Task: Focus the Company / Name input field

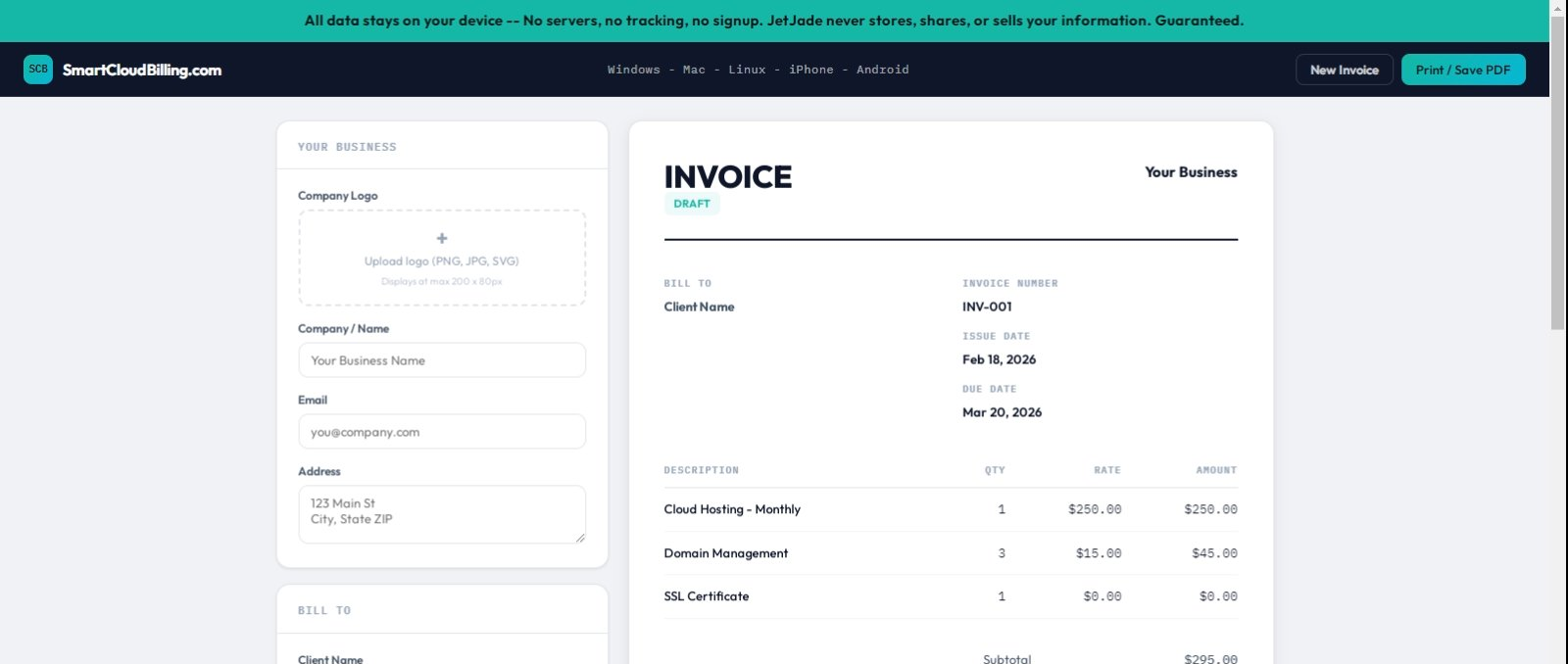Action: (442, 360)
